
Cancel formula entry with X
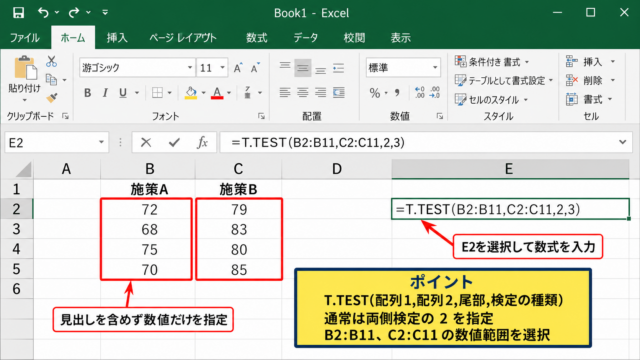pos(146,142)
